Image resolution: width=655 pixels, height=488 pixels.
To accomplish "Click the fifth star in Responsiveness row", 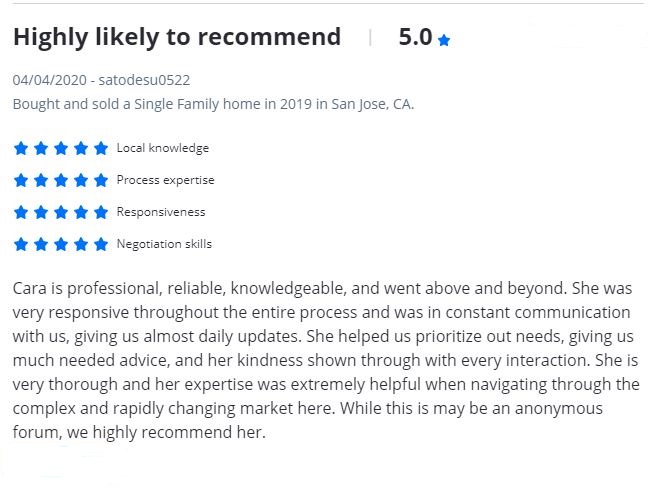I will [x=101, y=212].
